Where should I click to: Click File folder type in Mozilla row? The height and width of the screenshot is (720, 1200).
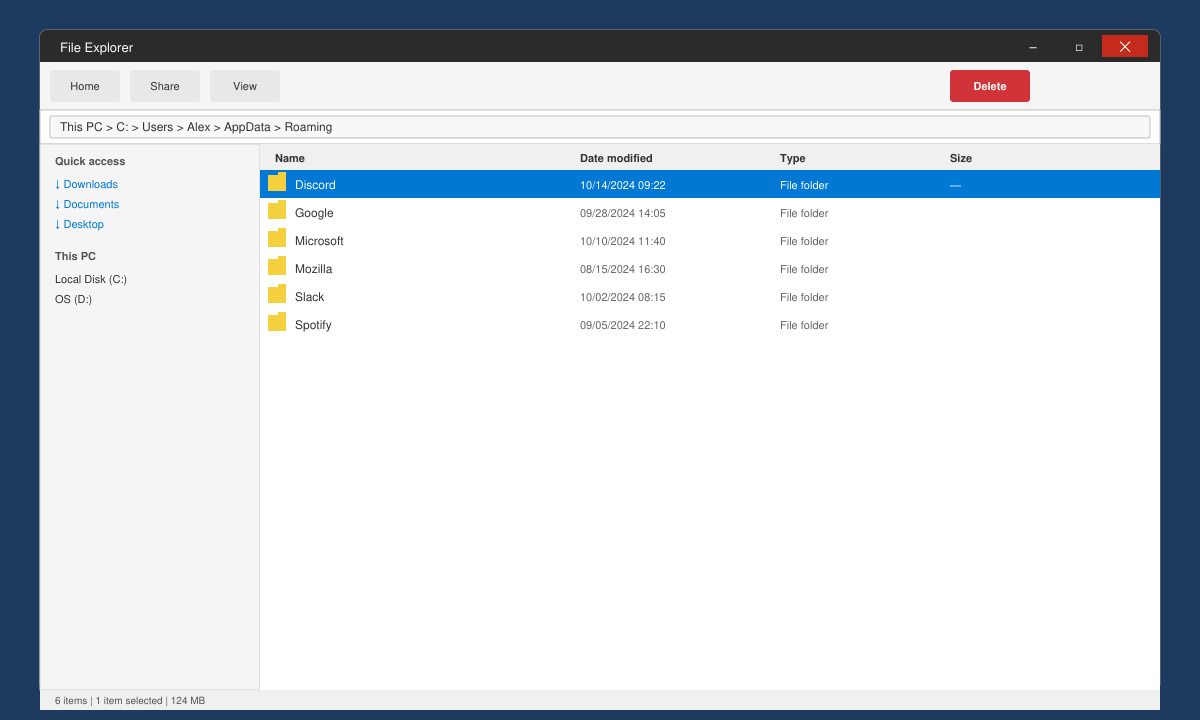tap(804, 269)
